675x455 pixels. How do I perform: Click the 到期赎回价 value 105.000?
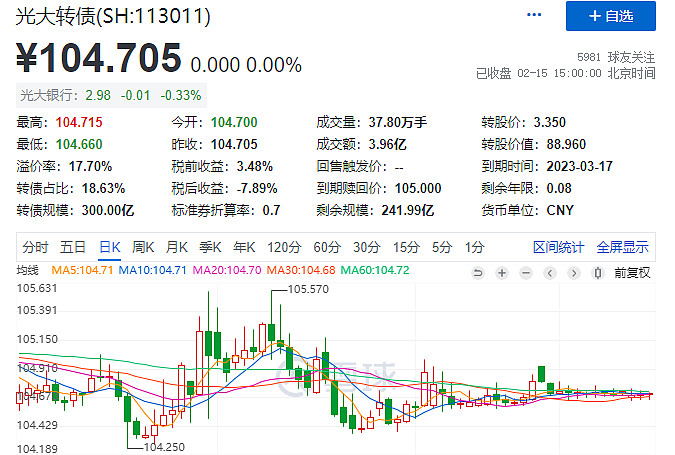coord(418,188)
